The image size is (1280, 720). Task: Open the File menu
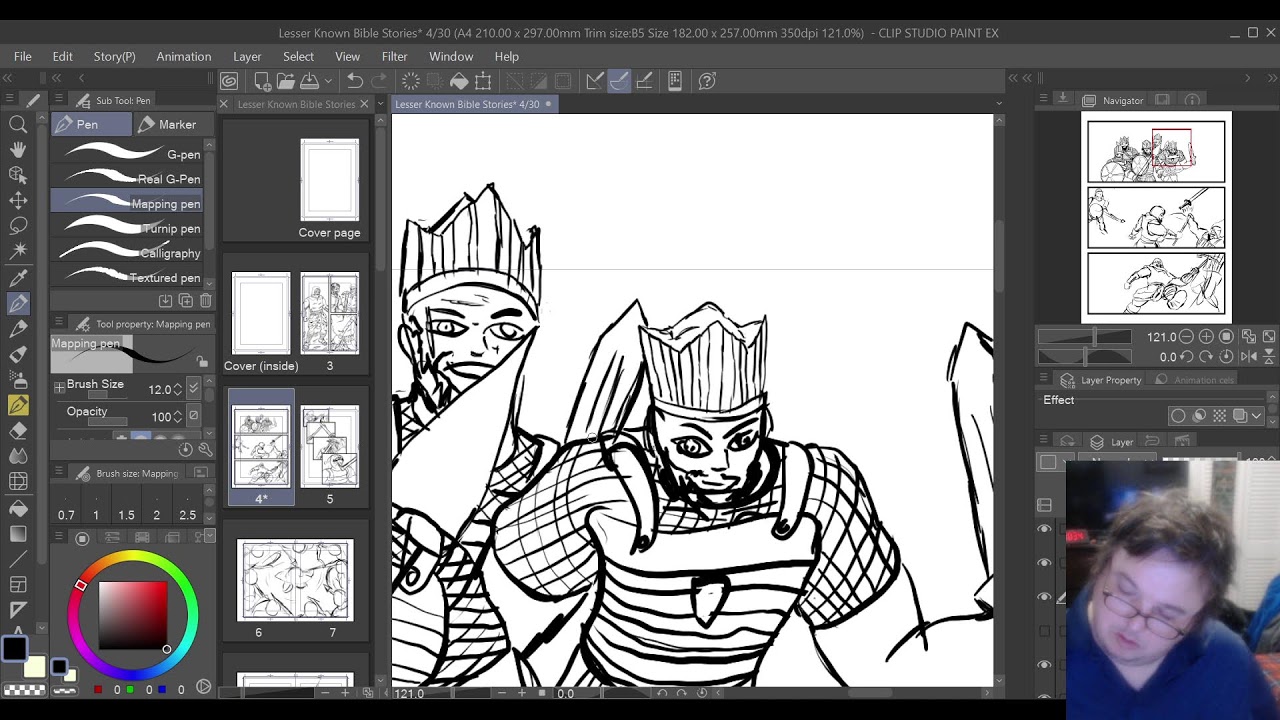pyautogui.click(x=22, y=56)
